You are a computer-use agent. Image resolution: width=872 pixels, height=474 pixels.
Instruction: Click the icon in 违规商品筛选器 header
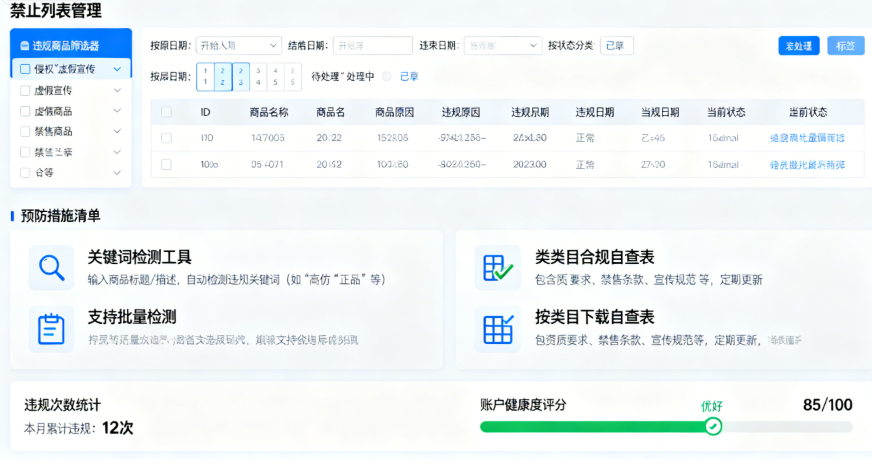pyautogui.click(x=24, y=45)
